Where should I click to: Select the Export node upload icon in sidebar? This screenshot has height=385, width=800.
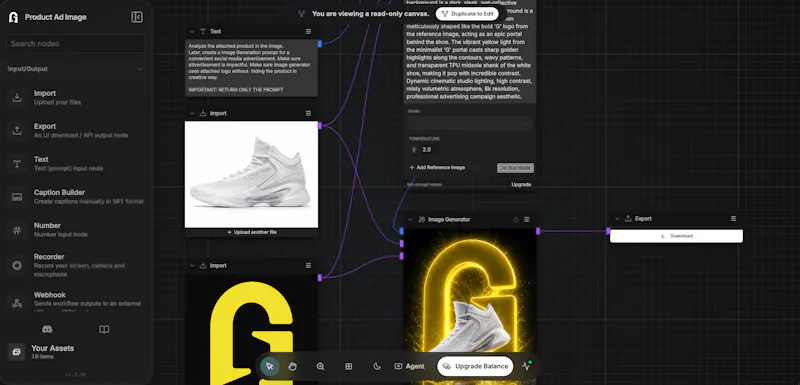pos(17,131)
